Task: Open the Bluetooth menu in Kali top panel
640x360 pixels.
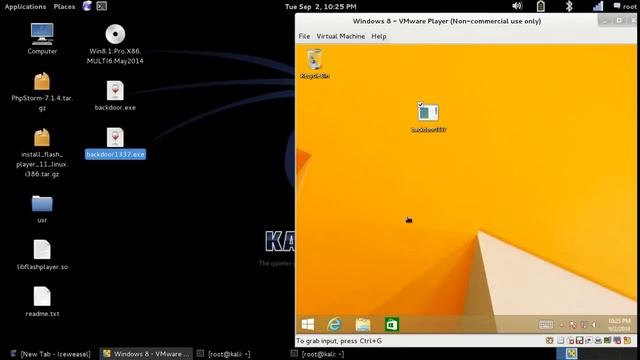Action: click(569, 6)
